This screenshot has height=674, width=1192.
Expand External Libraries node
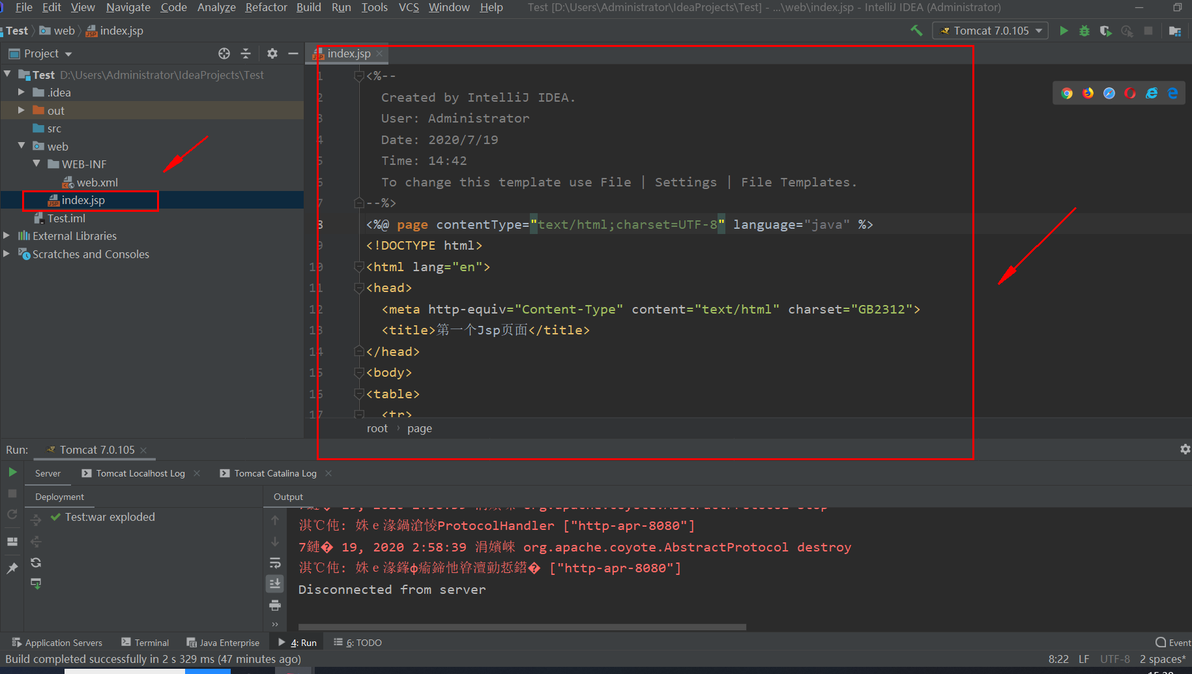coord(7,236)
